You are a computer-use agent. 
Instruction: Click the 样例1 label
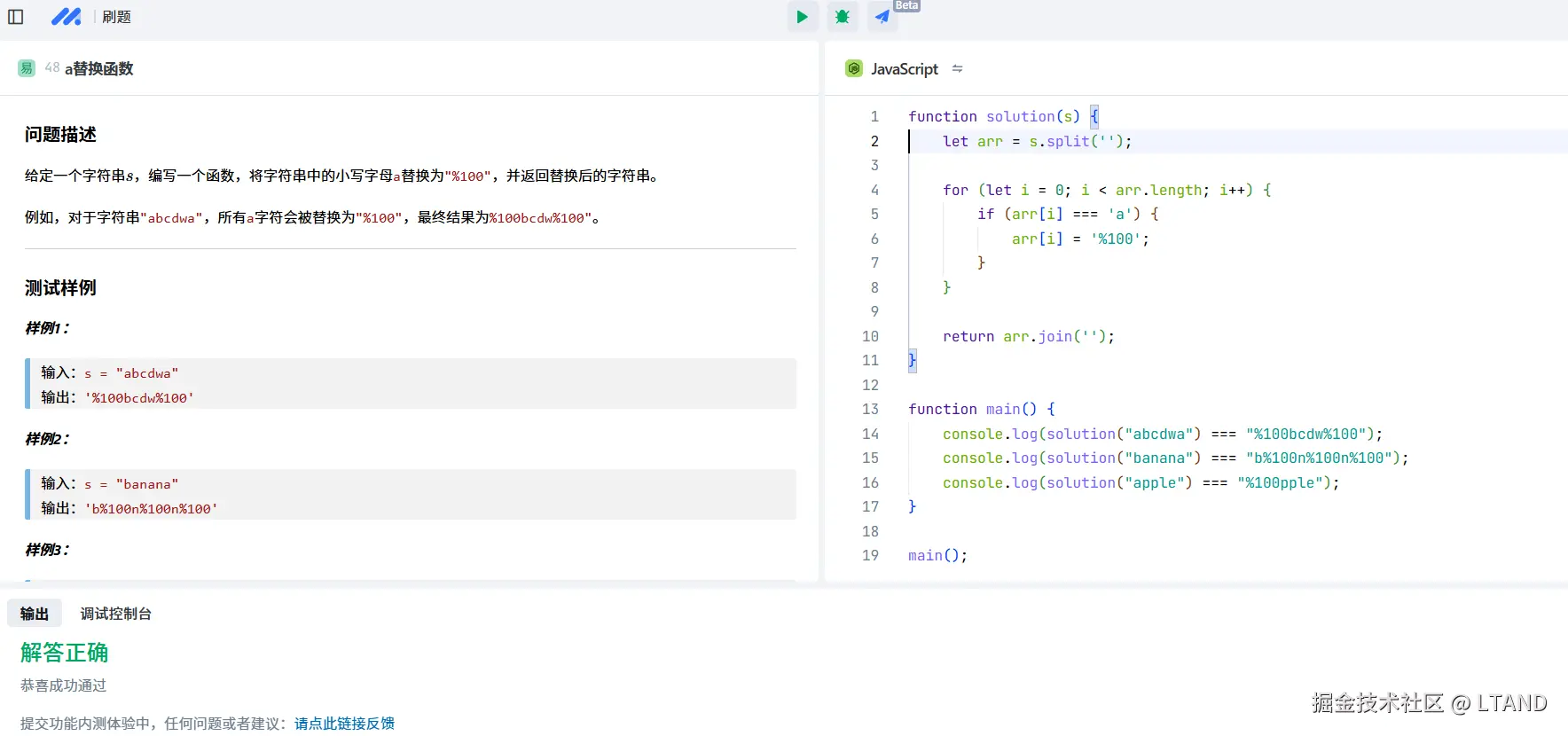point(47,328)
